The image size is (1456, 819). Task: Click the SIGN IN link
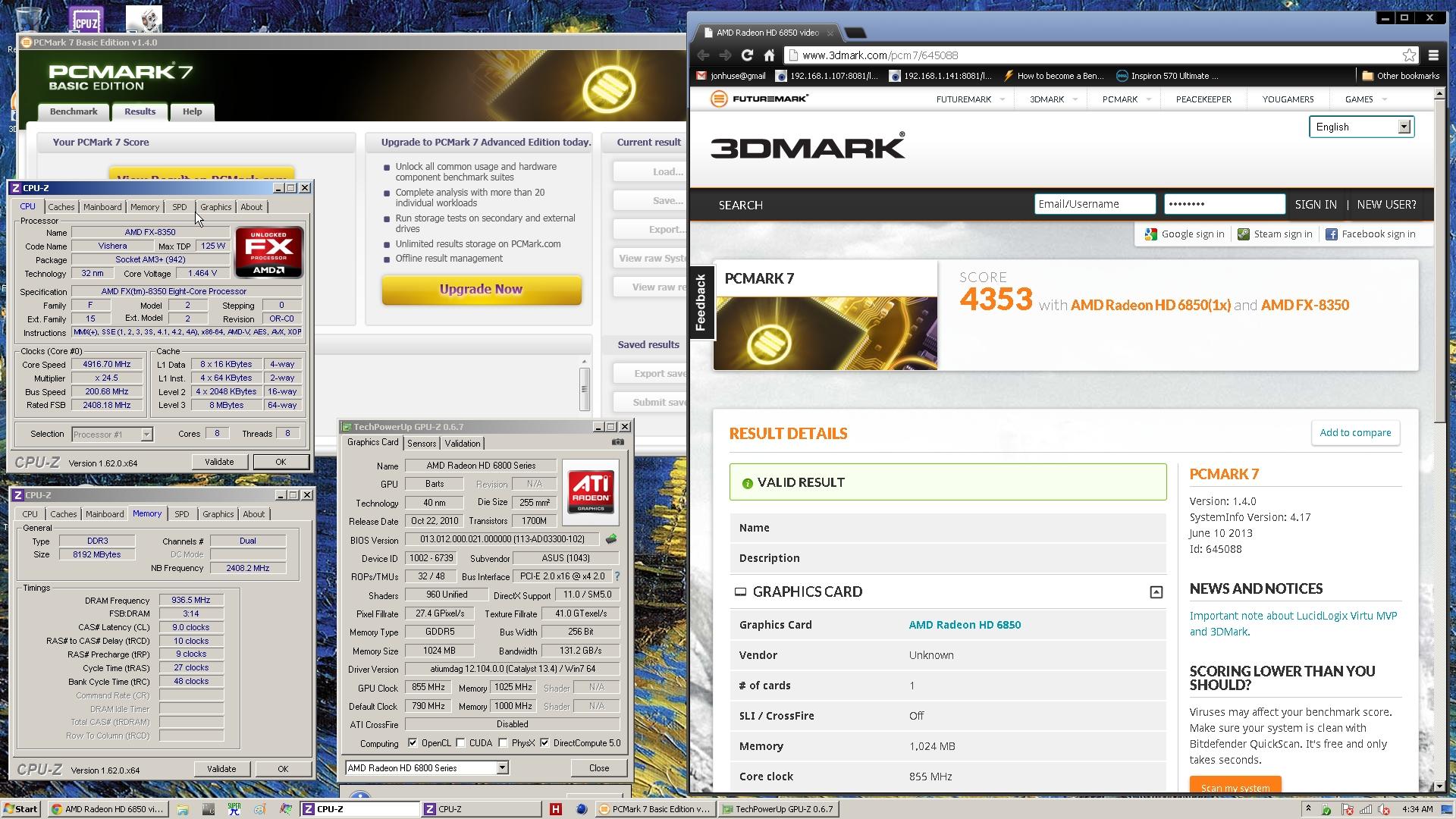coord(1316,204)
